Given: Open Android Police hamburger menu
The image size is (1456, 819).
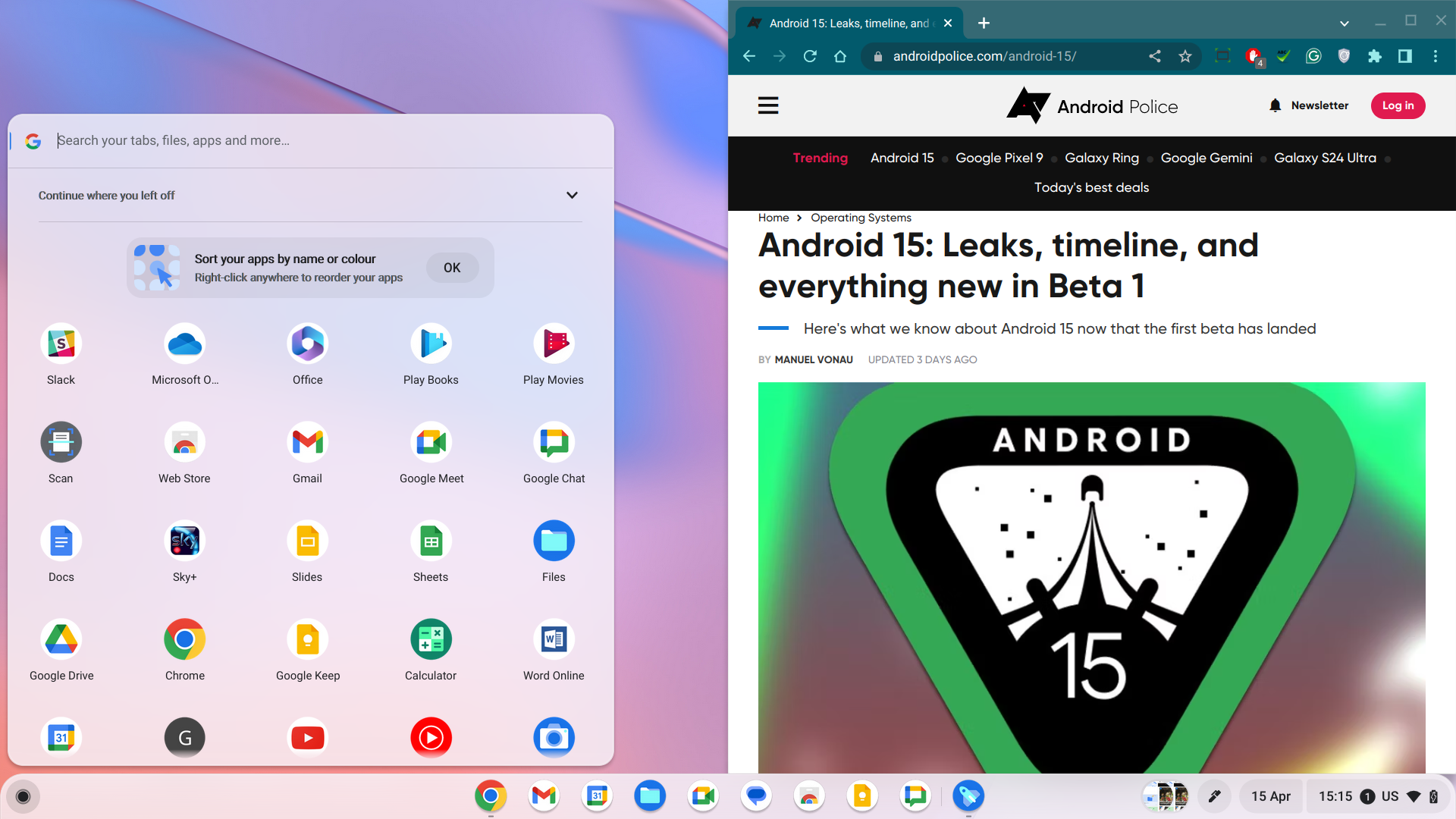Looking at the screenshot, I should 768,105.
